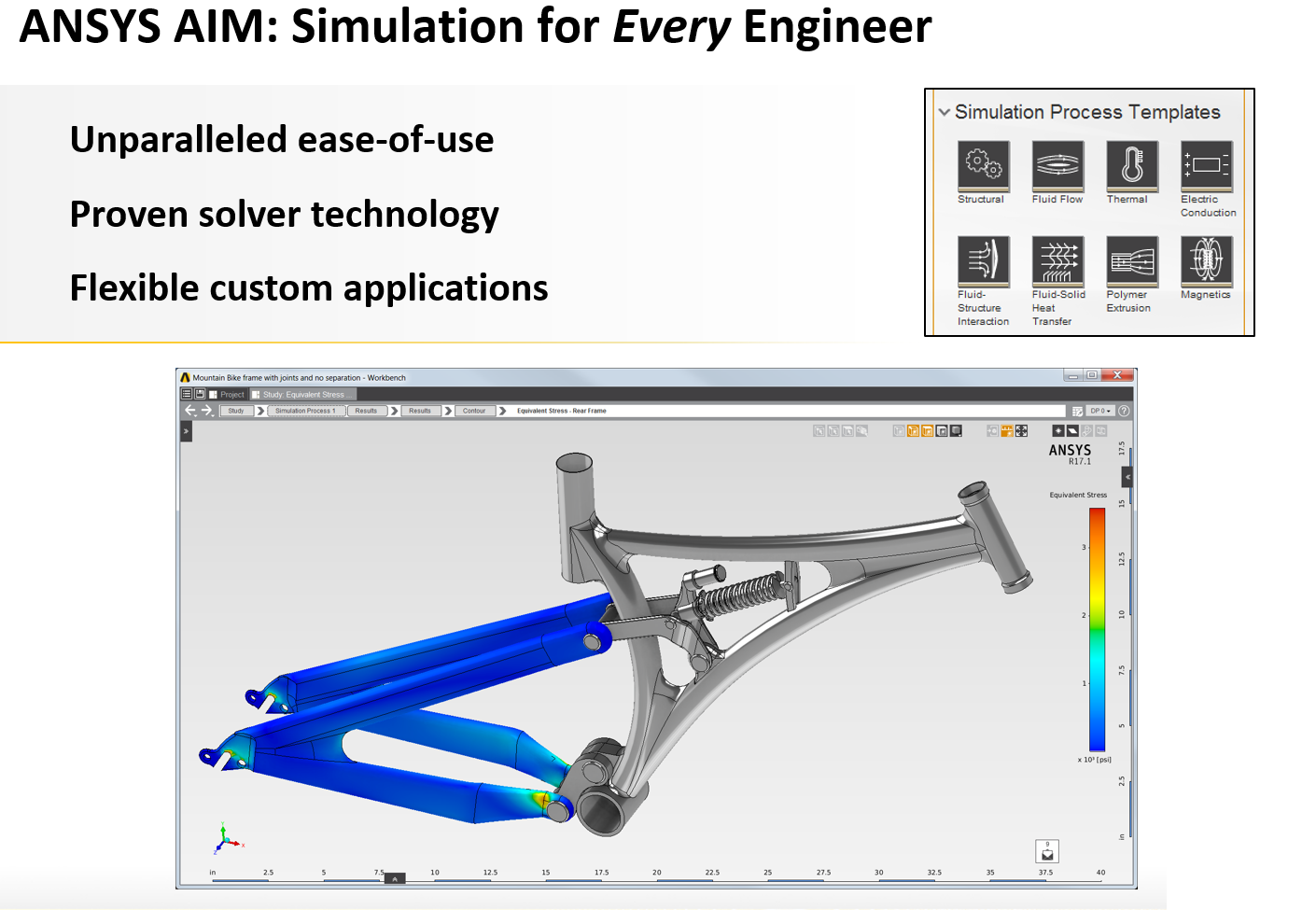The image size is (1316, 910).
Task: Click the parameters icon beside DP 0
Action: coord(1077,411)
